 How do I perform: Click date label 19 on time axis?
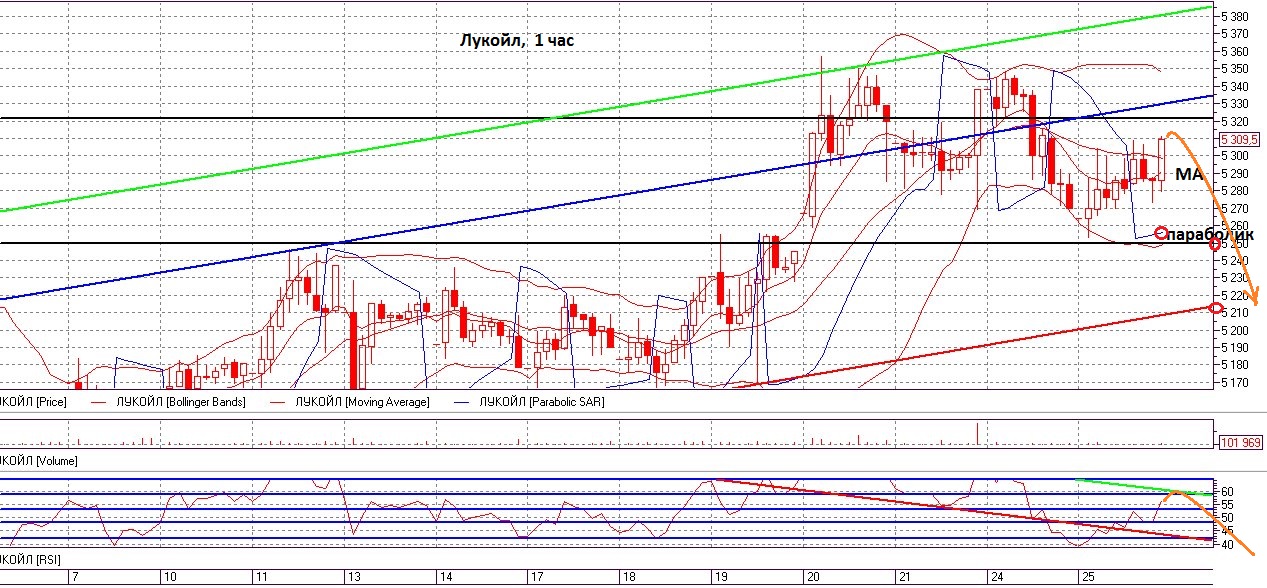coord(720,578)
